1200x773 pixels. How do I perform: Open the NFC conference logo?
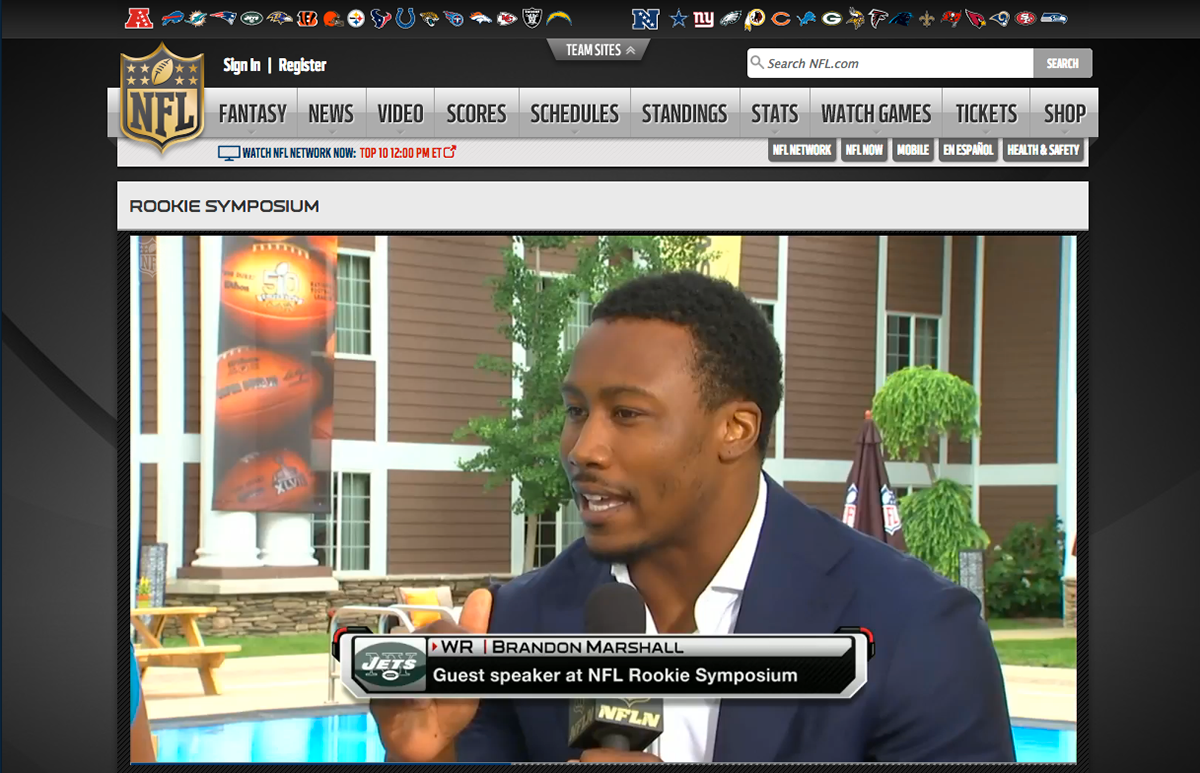[x=647, y=18]
